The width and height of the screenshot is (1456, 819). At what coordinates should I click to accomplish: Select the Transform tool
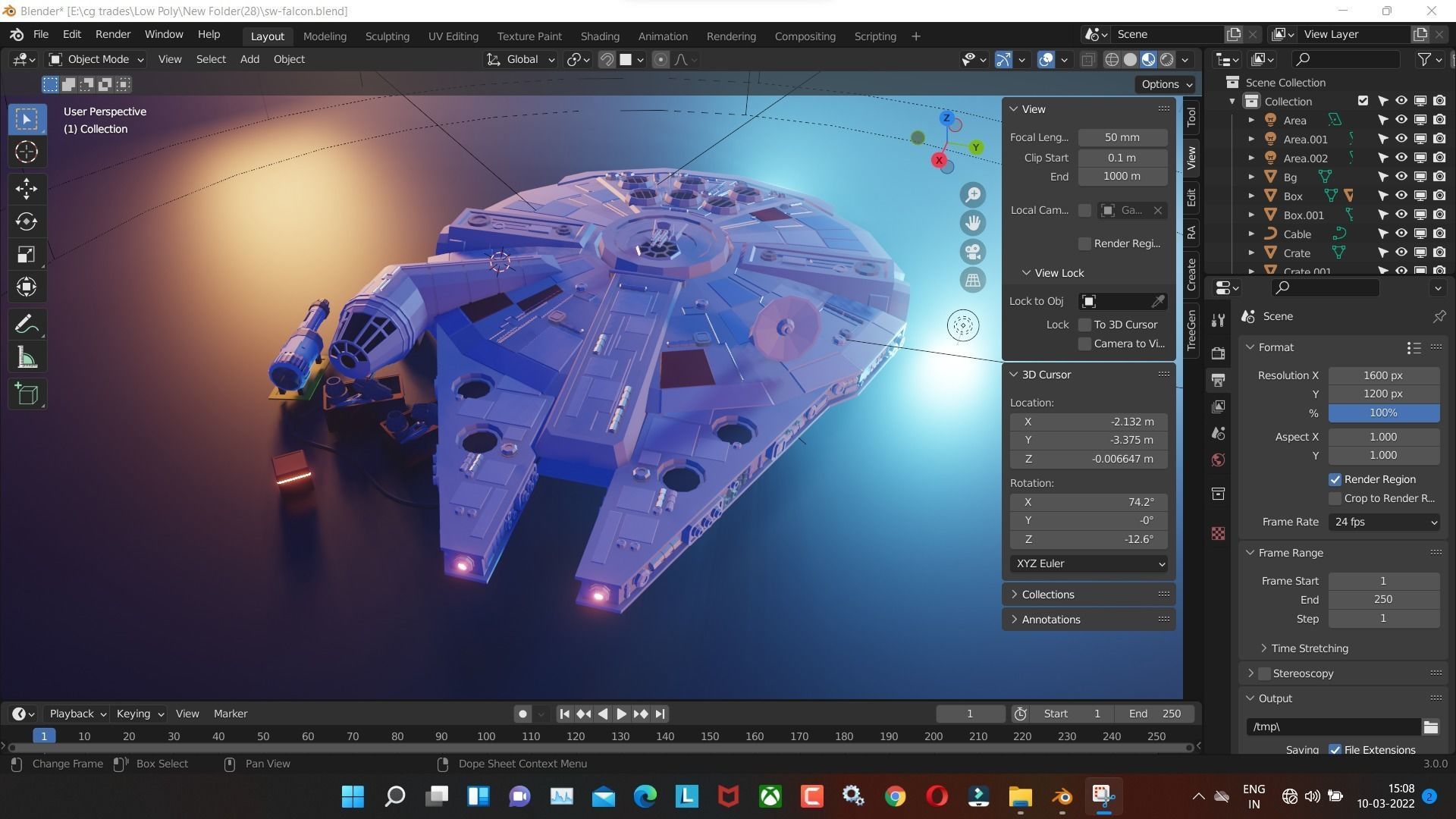click(x=27, y=287)
